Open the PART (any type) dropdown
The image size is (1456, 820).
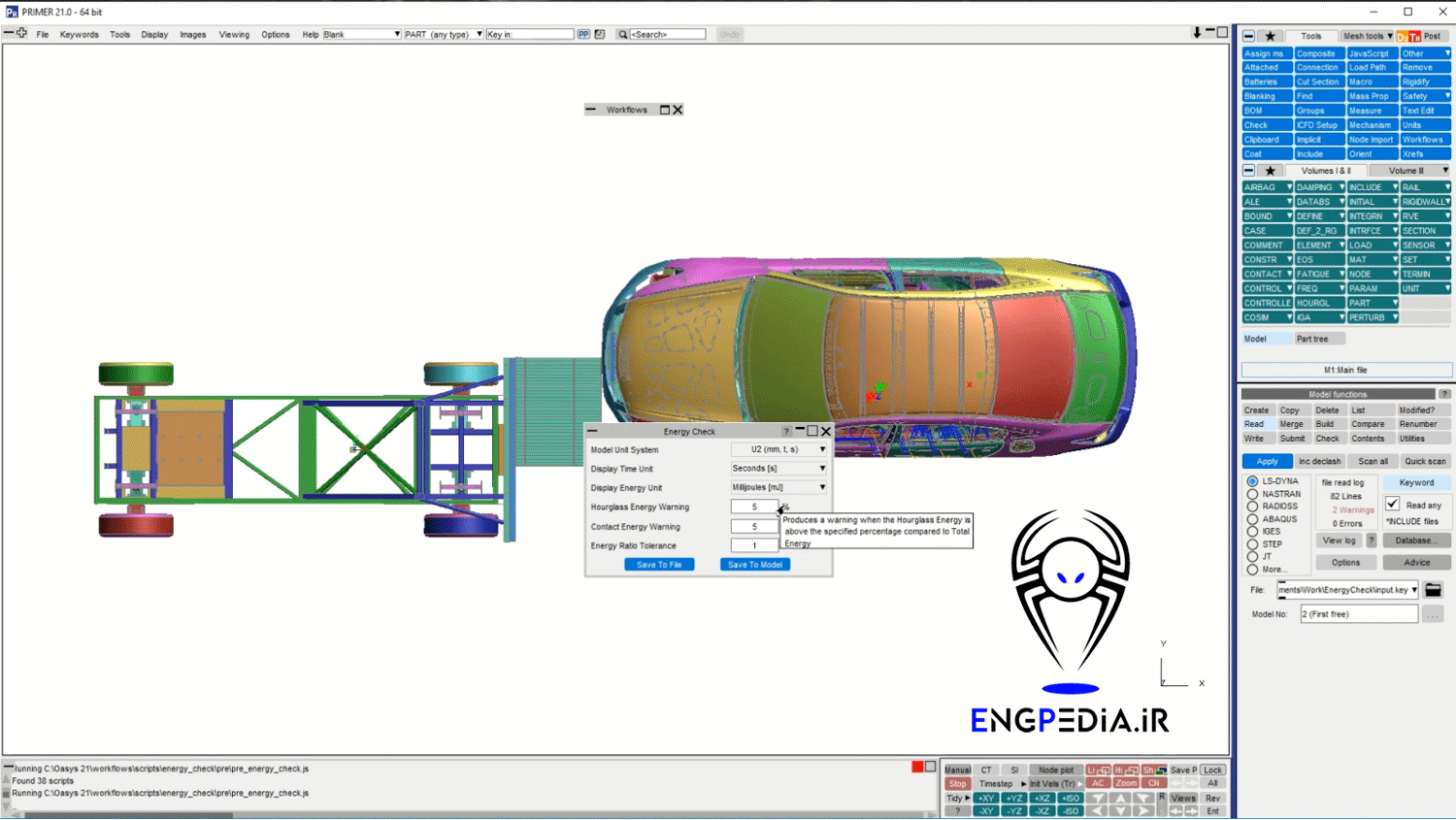coord(444,35)
